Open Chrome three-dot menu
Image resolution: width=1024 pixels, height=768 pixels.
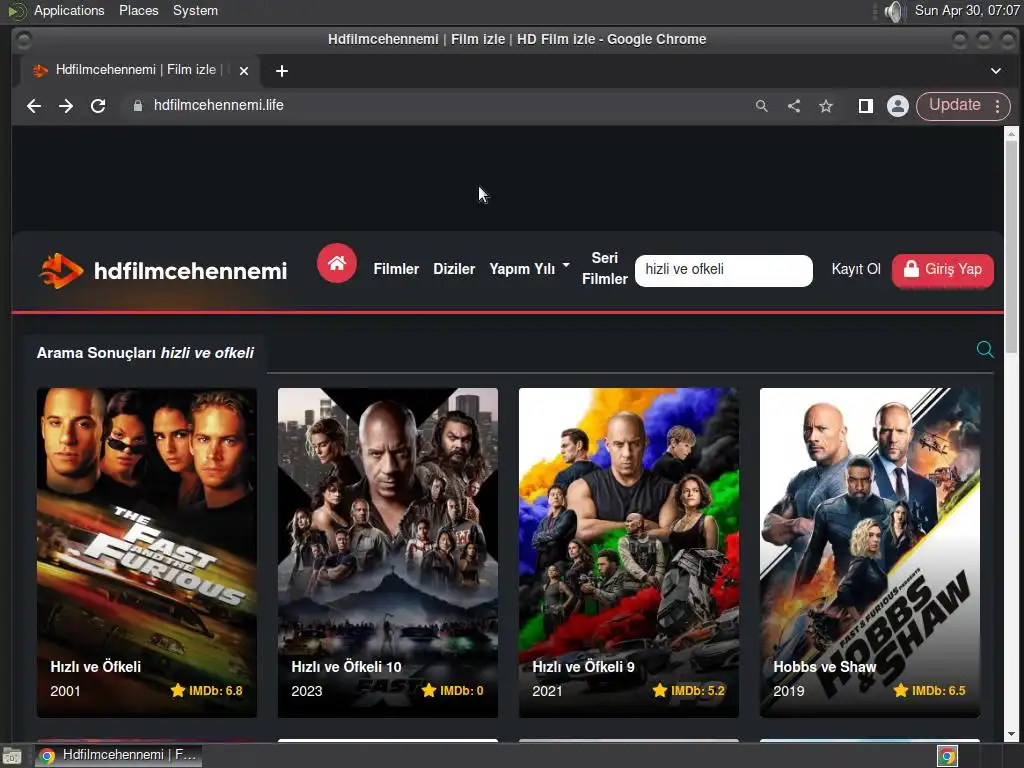coord(997,106)
